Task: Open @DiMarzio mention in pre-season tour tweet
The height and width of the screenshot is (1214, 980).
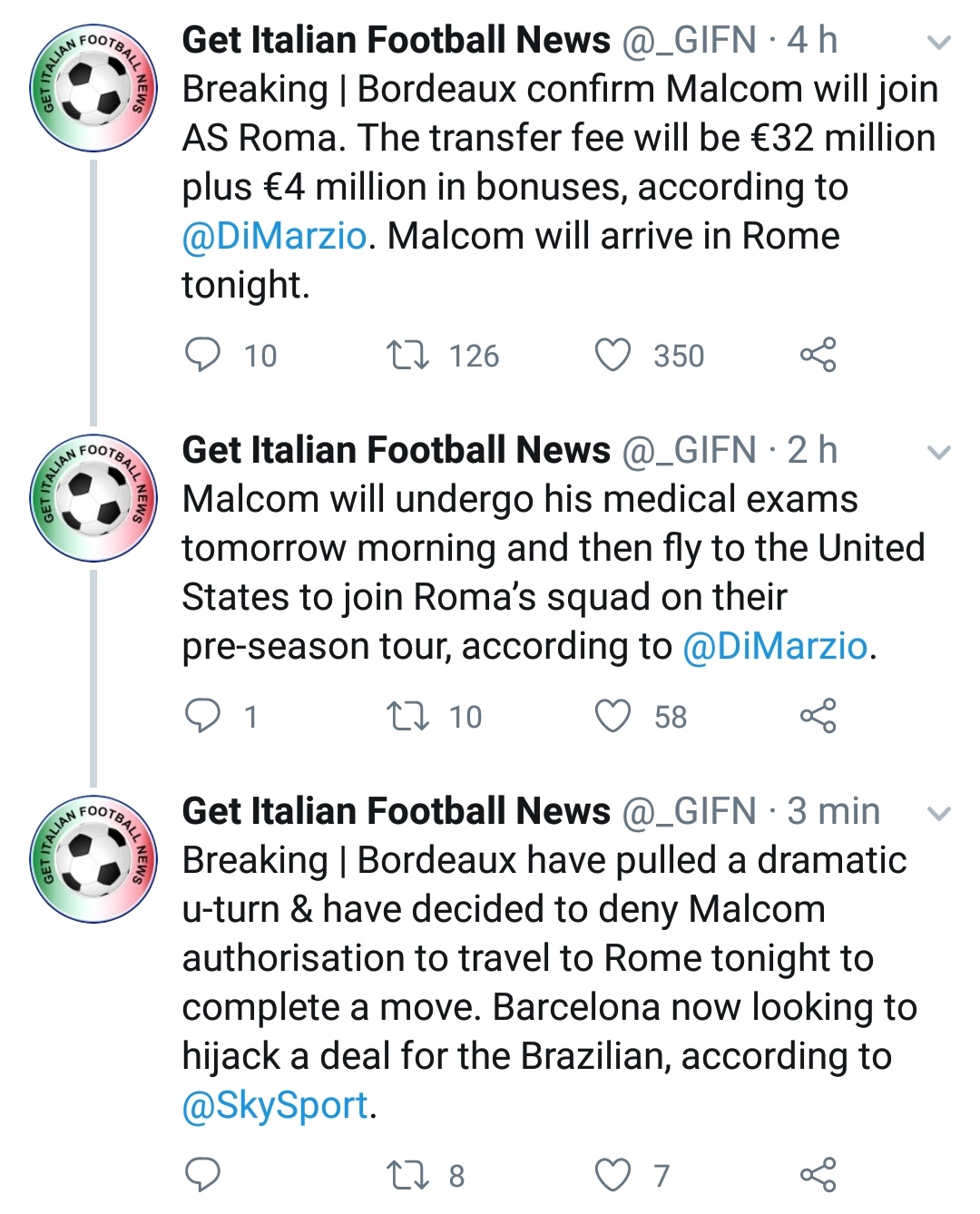Action: pyautogui.click(x=775, y=646)
